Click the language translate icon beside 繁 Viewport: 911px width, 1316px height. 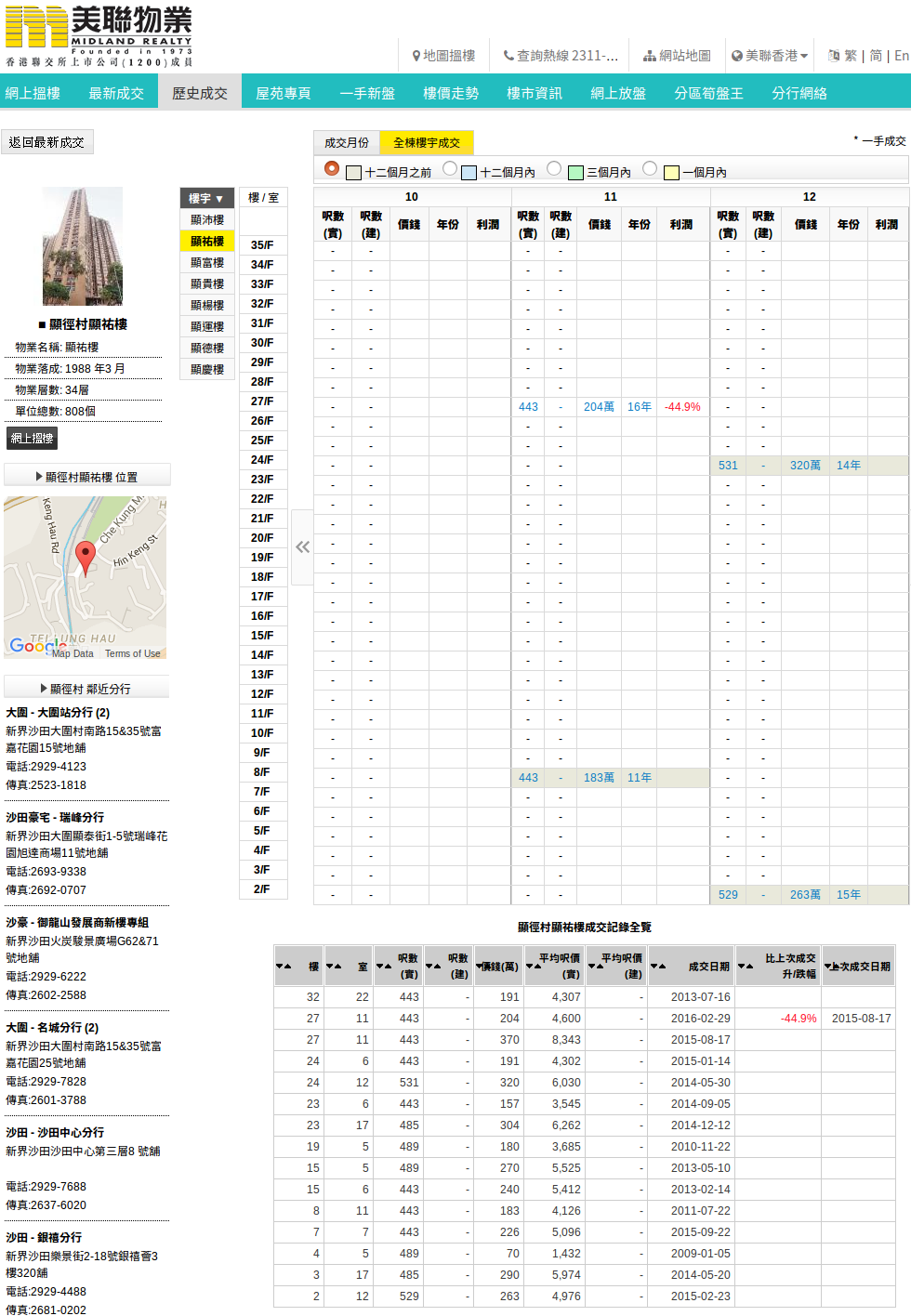pos(834,56)
